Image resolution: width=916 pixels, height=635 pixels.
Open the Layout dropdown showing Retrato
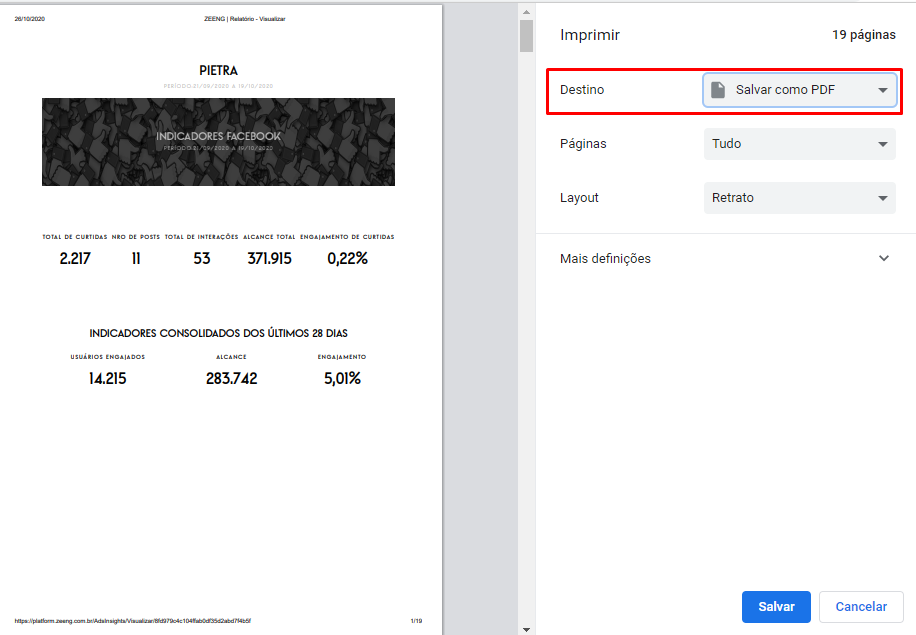click(x=799, y=198)
